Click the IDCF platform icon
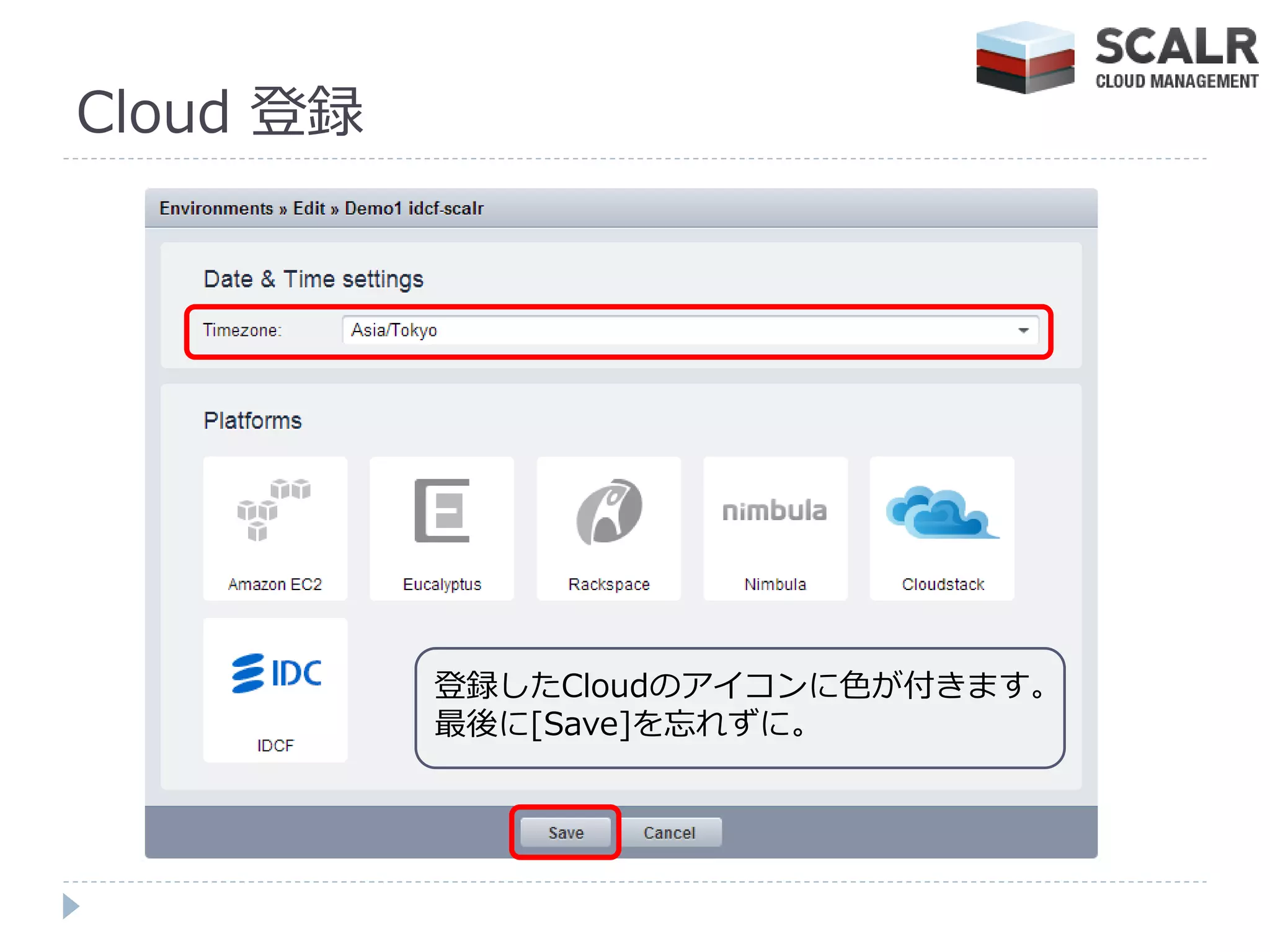The image size is (1270, 952). [275, 689]
